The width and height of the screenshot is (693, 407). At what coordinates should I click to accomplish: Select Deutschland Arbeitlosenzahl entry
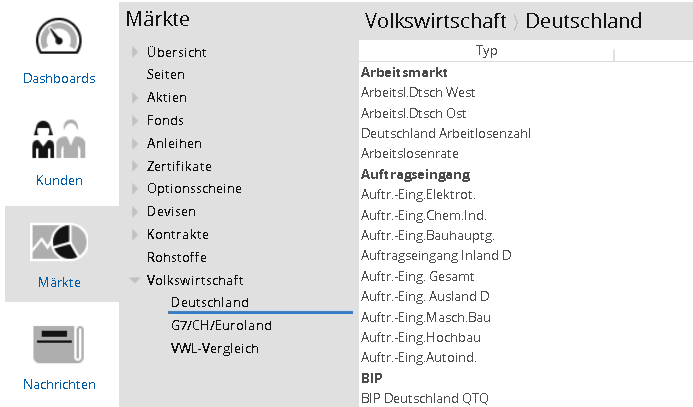445,133
